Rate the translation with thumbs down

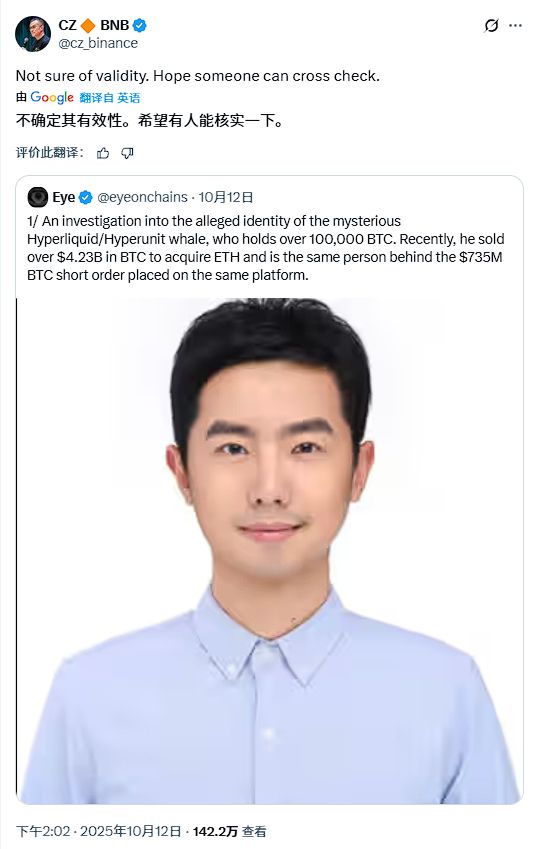127,153
